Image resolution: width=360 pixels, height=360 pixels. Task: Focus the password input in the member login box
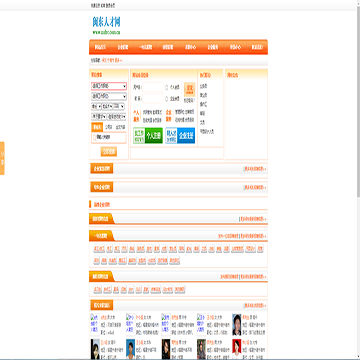click(x=153, y=99)
